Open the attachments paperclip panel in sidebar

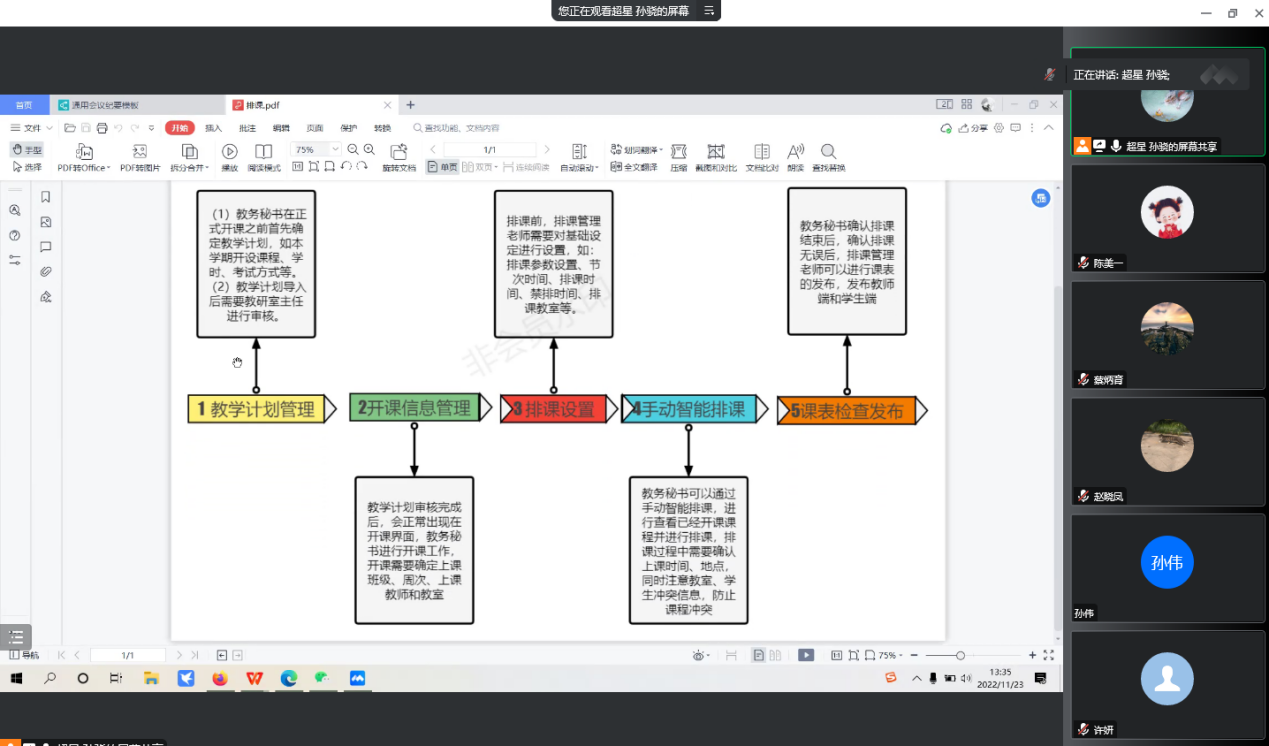[x=46, y=272]
